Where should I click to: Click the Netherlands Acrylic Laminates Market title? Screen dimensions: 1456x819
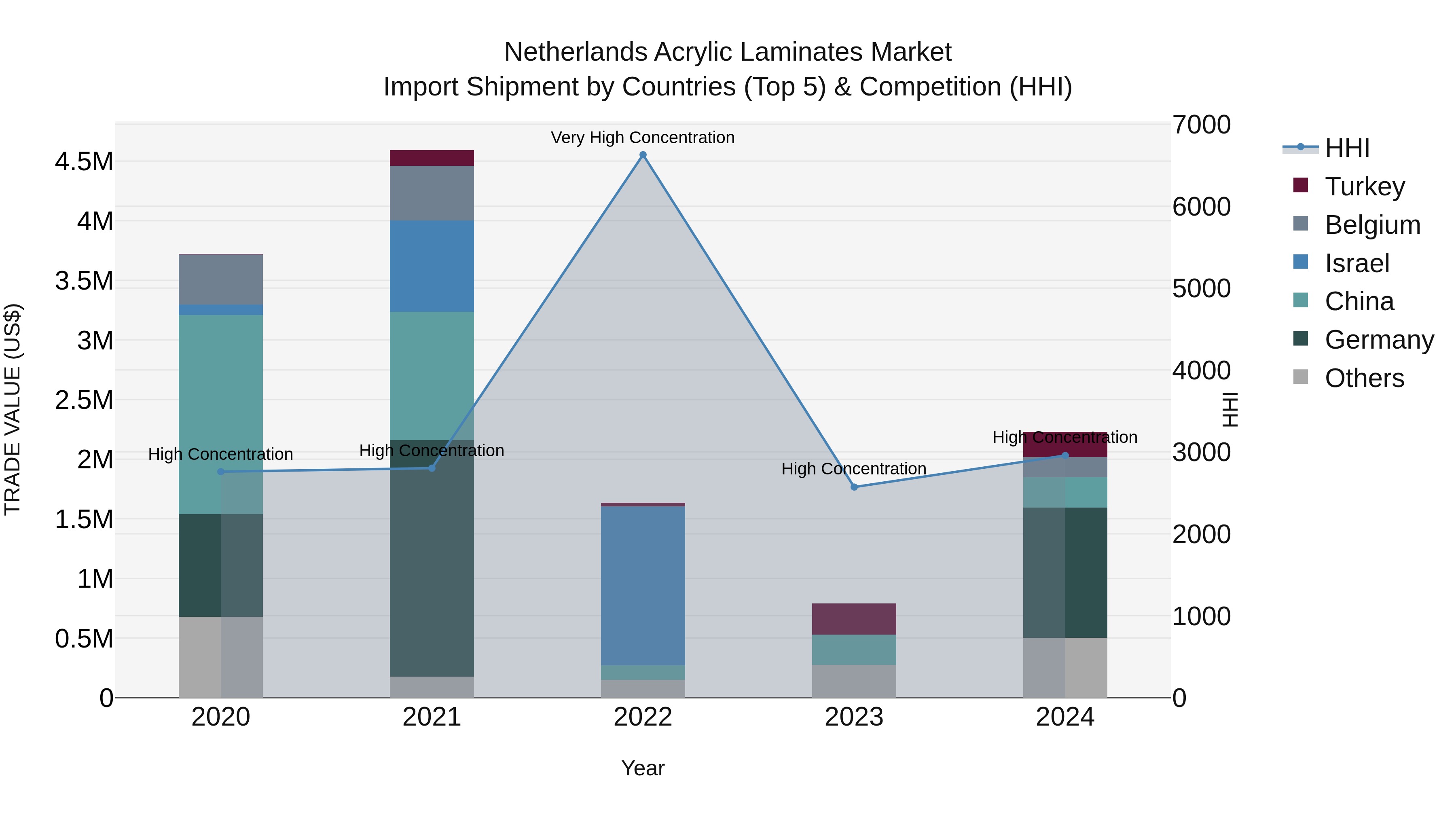728,52
